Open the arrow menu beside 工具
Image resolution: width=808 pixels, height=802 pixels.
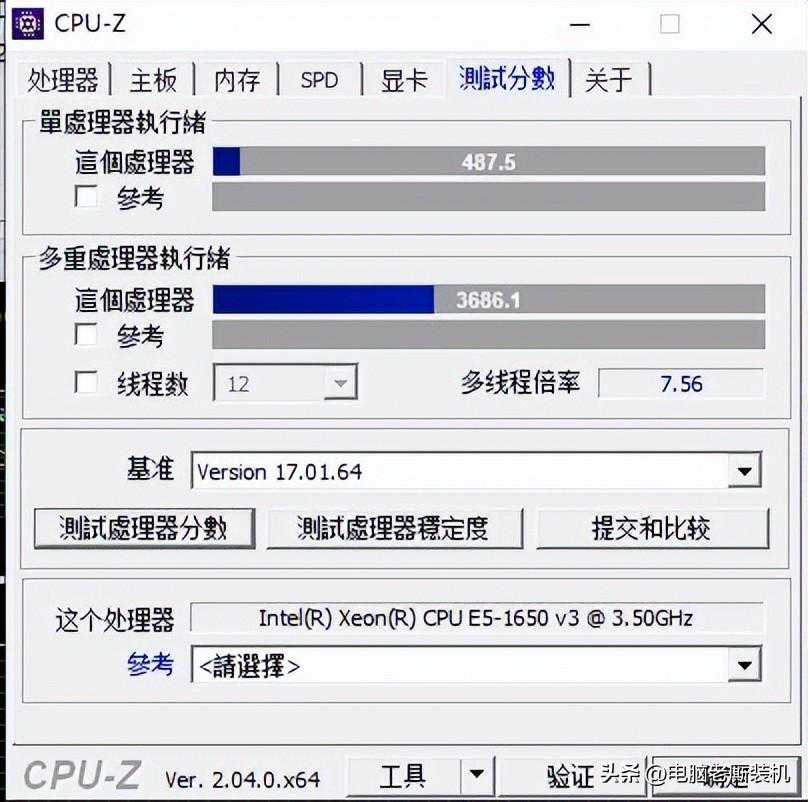click(x=477, y=776)
